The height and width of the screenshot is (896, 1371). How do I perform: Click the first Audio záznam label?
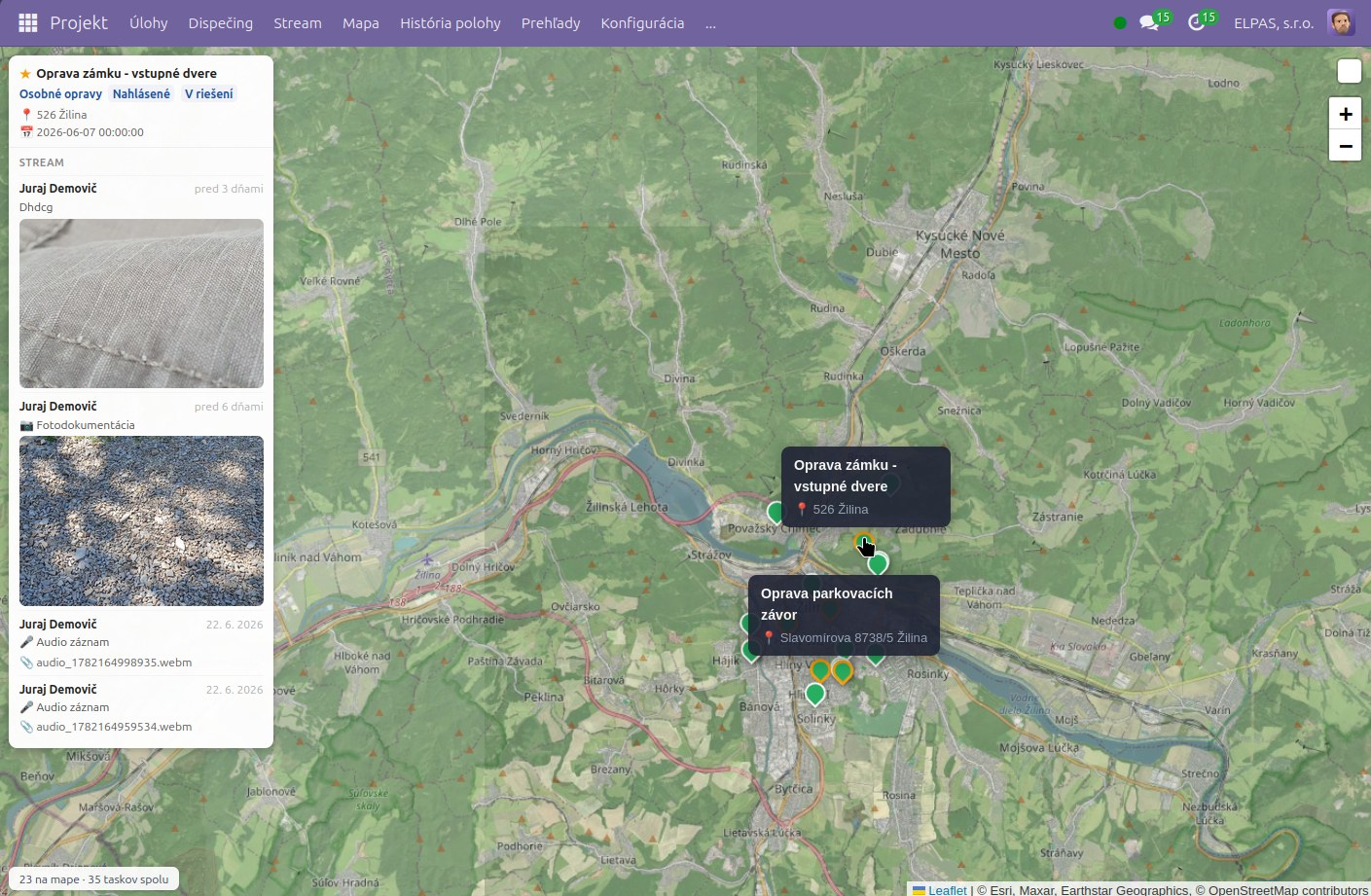point(73,642)
